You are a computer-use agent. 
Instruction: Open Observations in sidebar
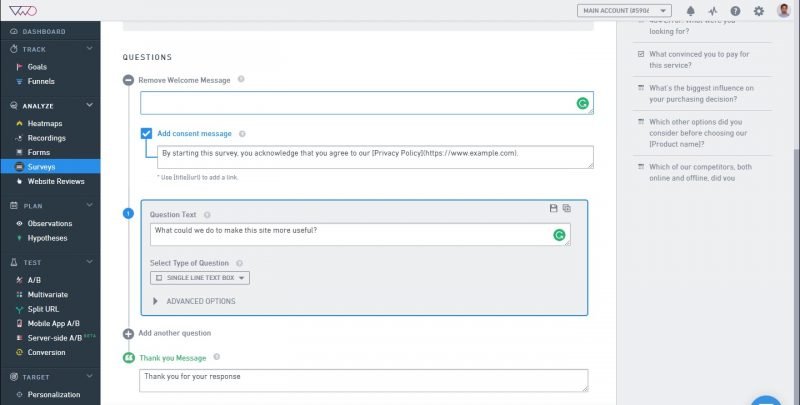coord(50,223)
